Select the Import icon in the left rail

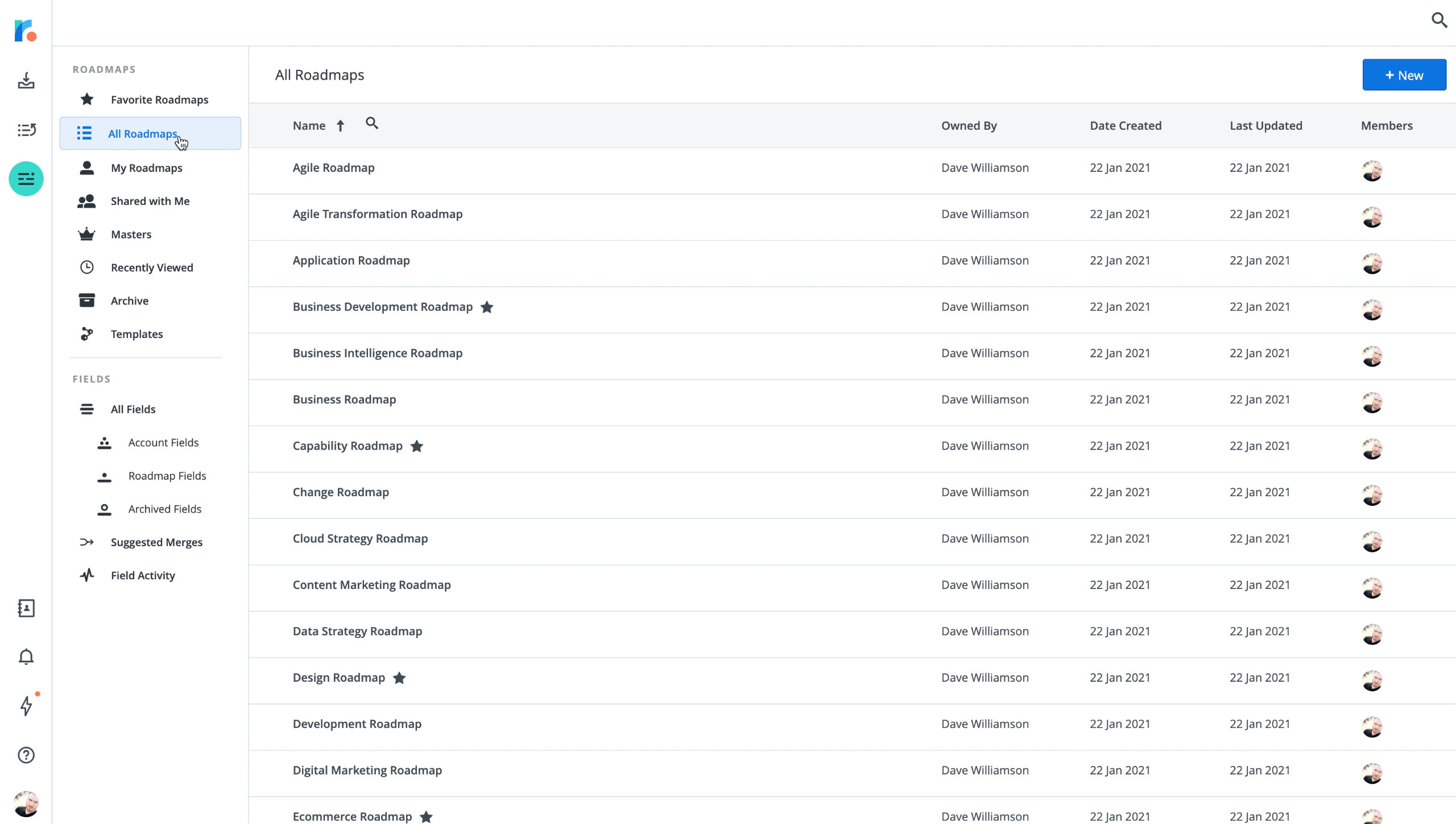26,81
